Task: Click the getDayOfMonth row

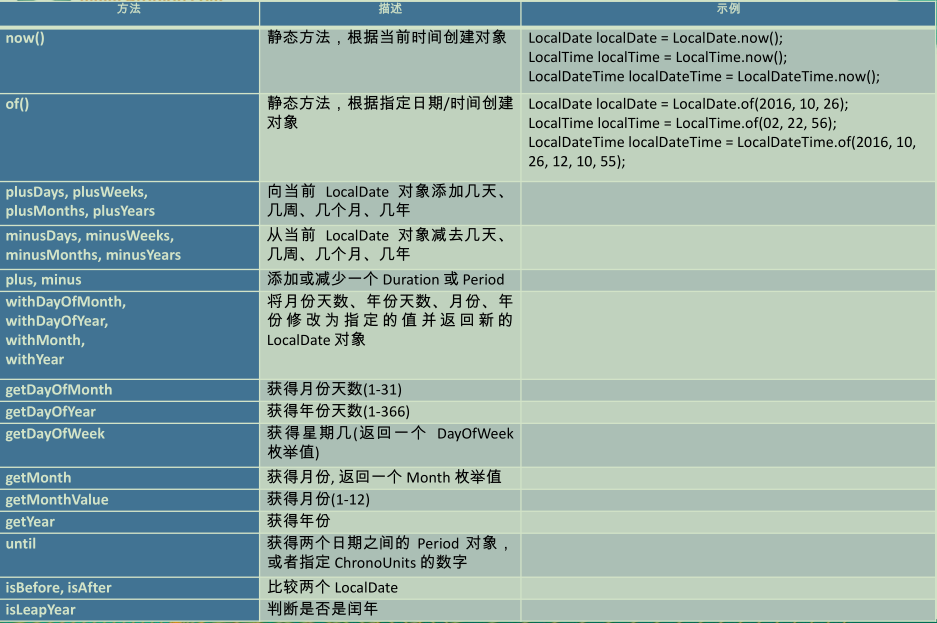Action: pos(130,390)
